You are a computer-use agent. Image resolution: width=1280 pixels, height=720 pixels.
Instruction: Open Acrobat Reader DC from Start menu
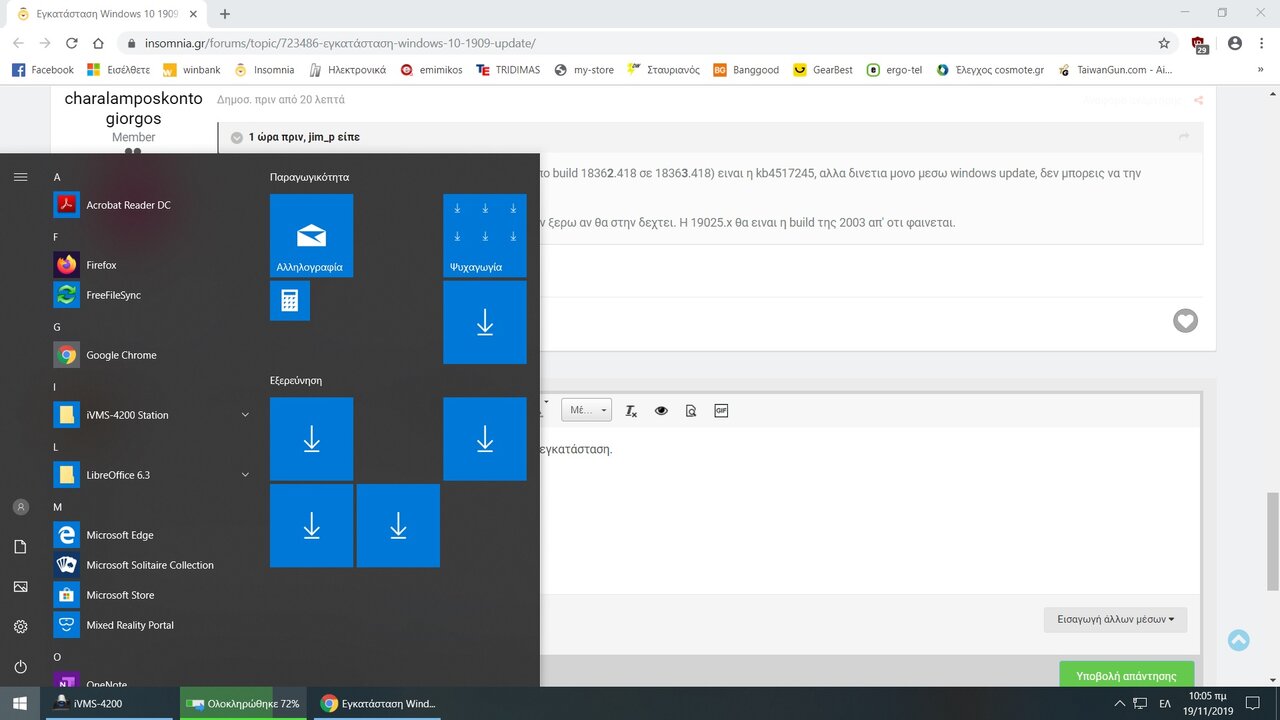point(128,205)
